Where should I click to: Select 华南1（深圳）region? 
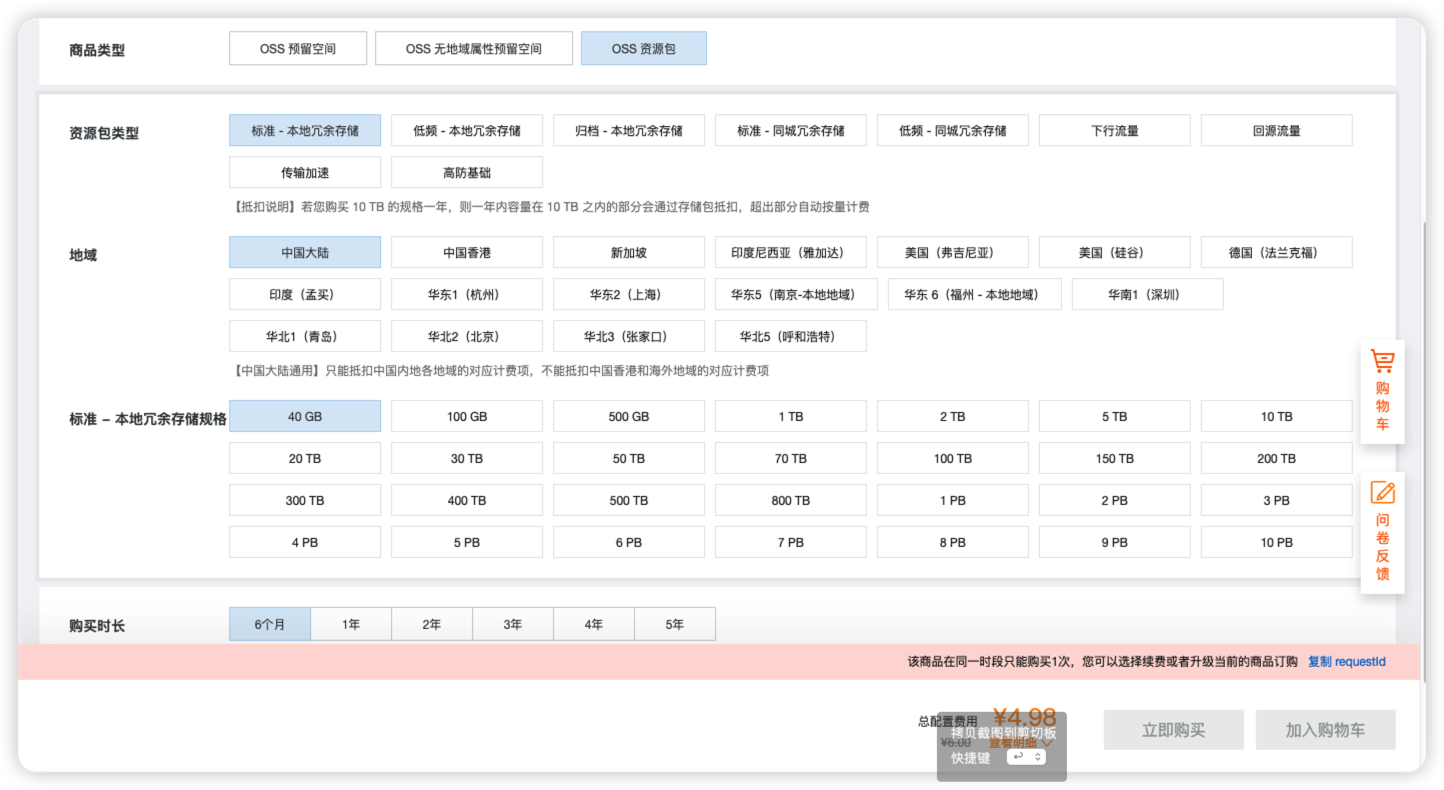point(1148,294)
